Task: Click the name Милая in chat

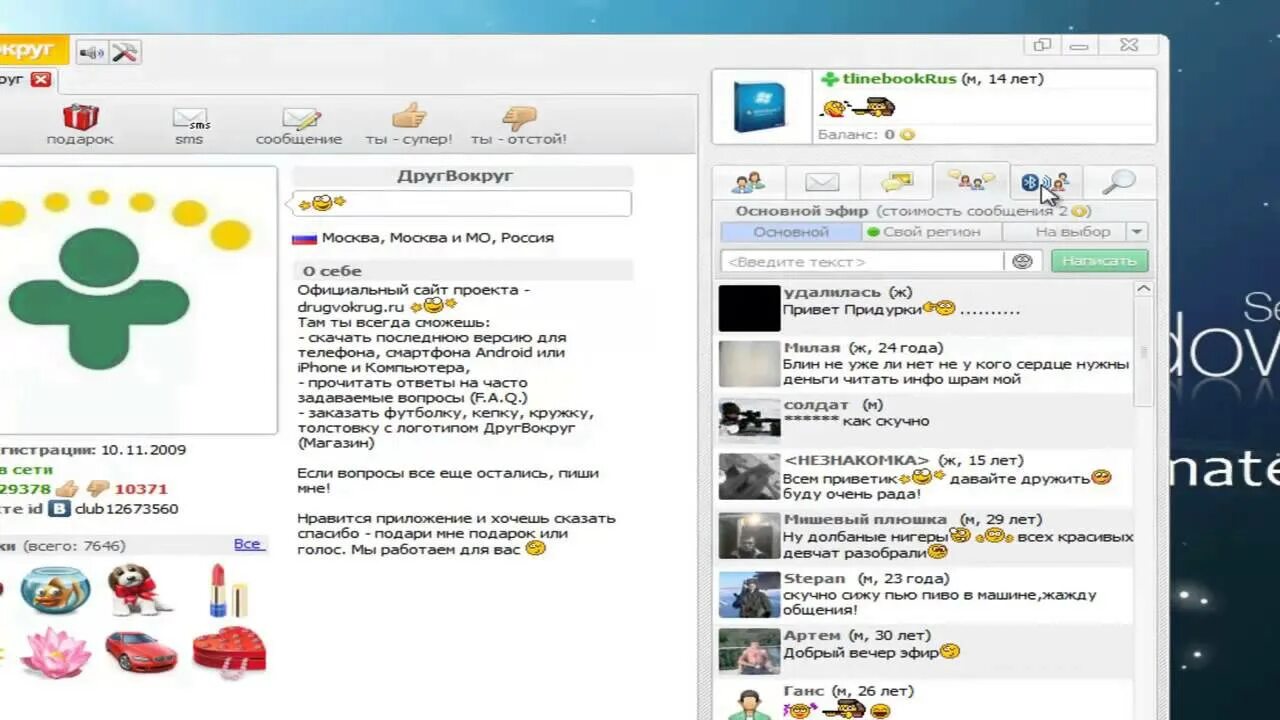Action: click(x=812, y=348)
